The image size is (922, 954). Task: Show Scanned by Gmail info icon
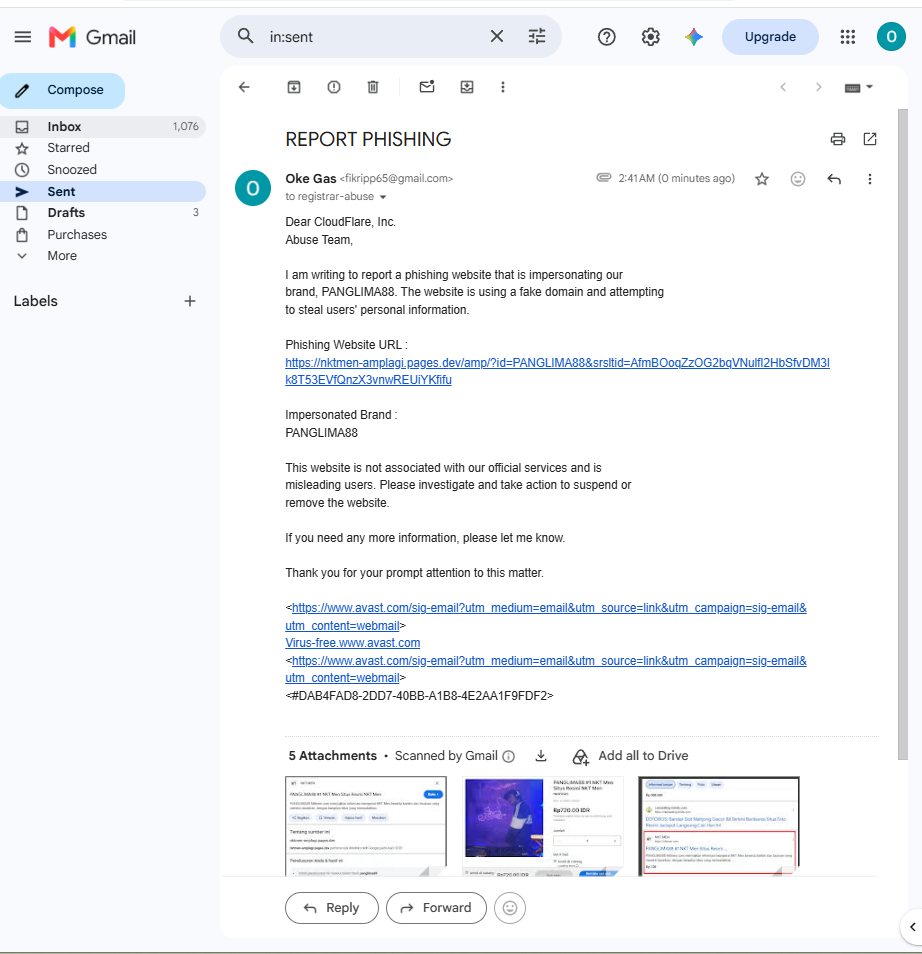point(509,756)
